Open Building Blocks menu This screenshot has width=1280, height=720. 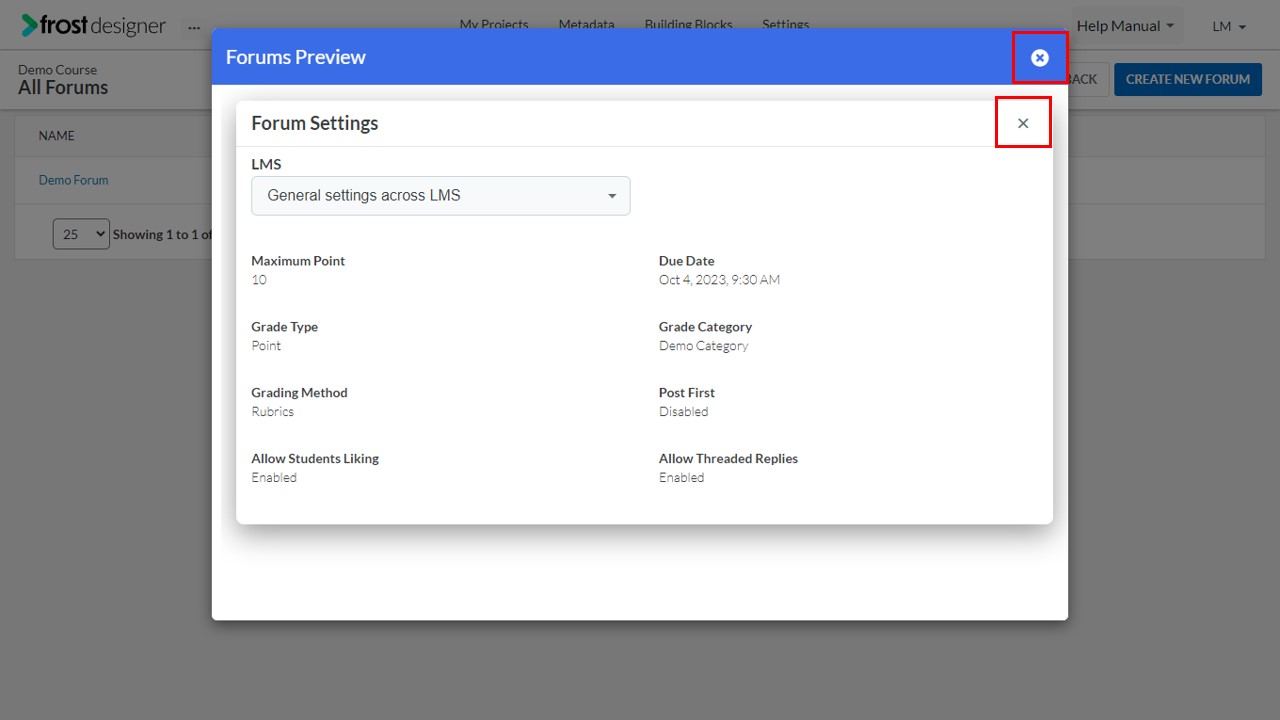tap(688, 24)
